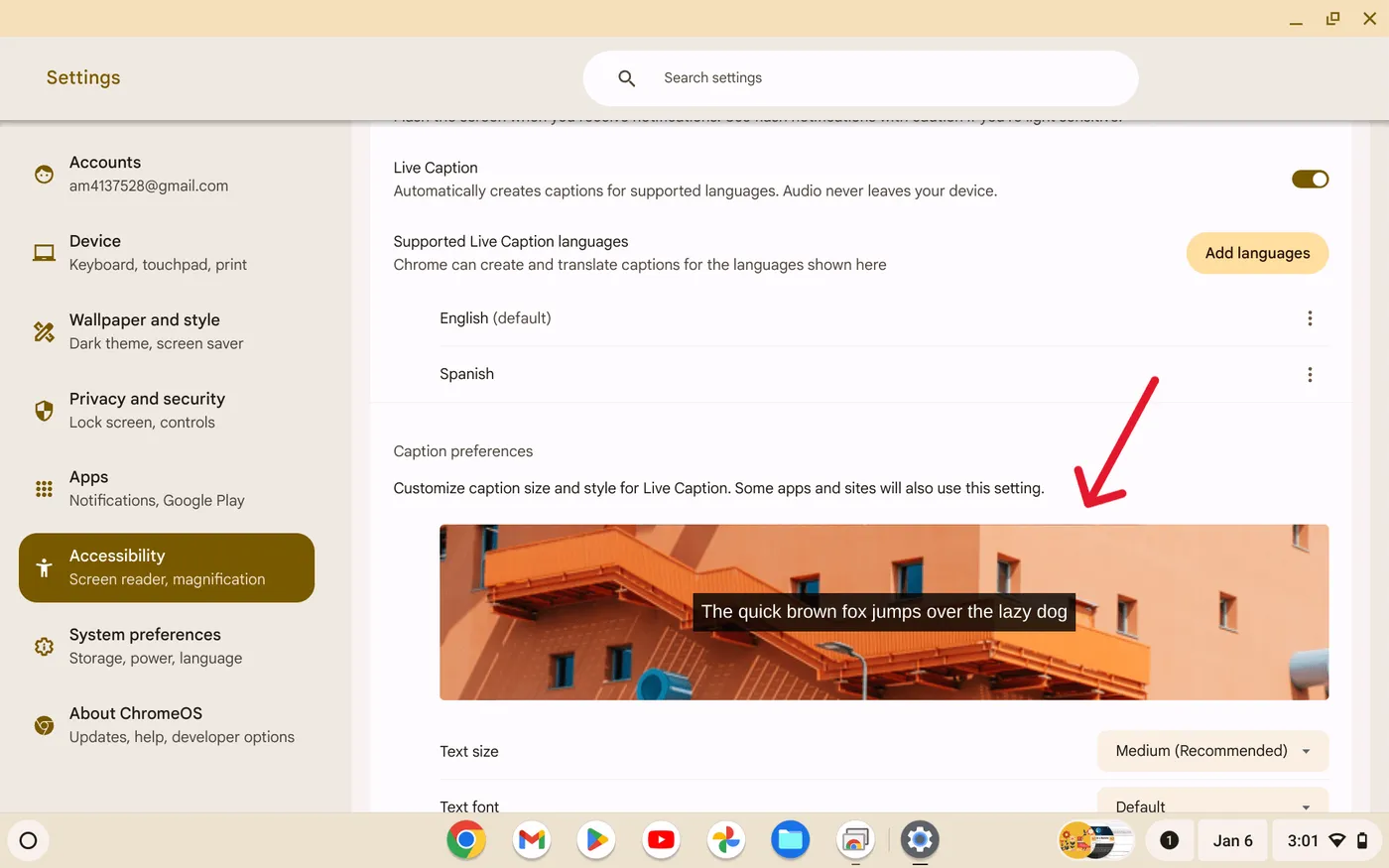Click the About ChromeOS logo icon
Viewport: 1389px width, 868px height.
[x=44, y=725]
